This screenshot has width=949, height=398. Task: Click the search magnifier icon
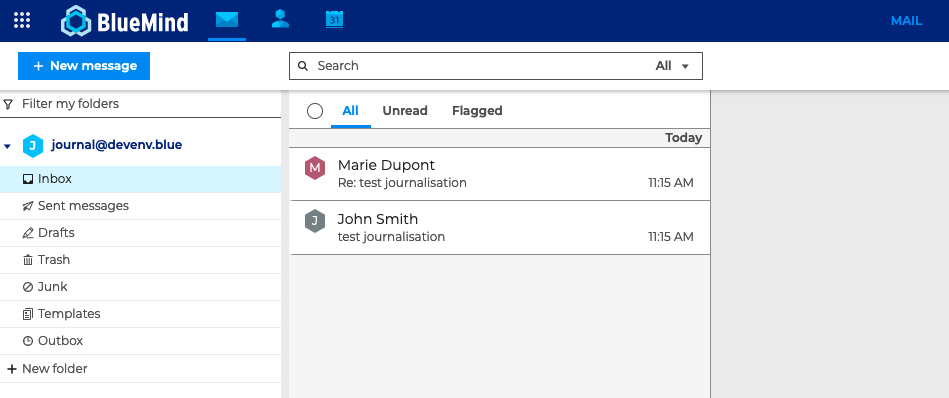tap(303, 66)
